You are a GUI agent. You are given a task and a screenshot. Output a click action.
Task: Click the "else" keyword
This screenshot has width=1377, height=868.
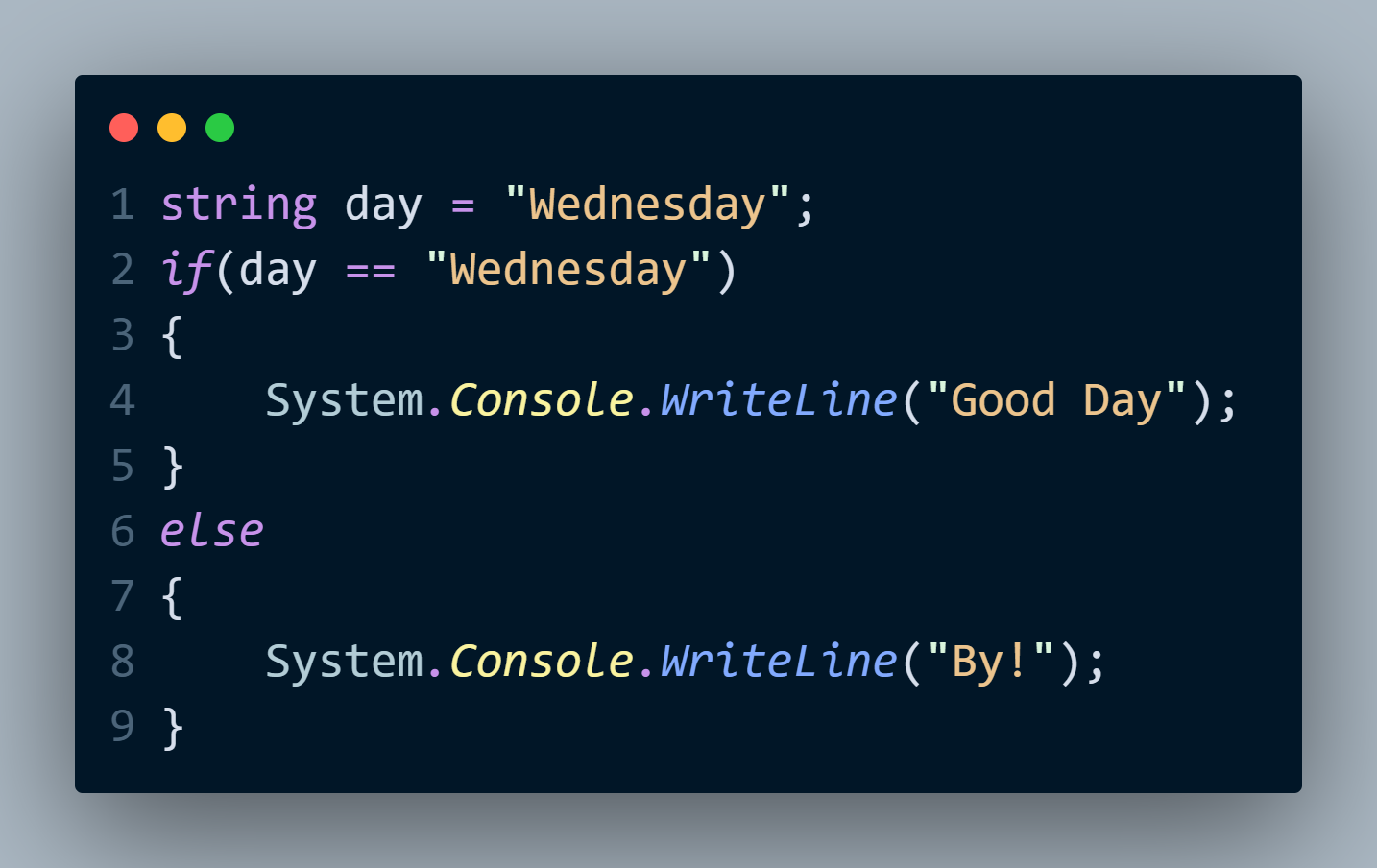pos(211,531)
